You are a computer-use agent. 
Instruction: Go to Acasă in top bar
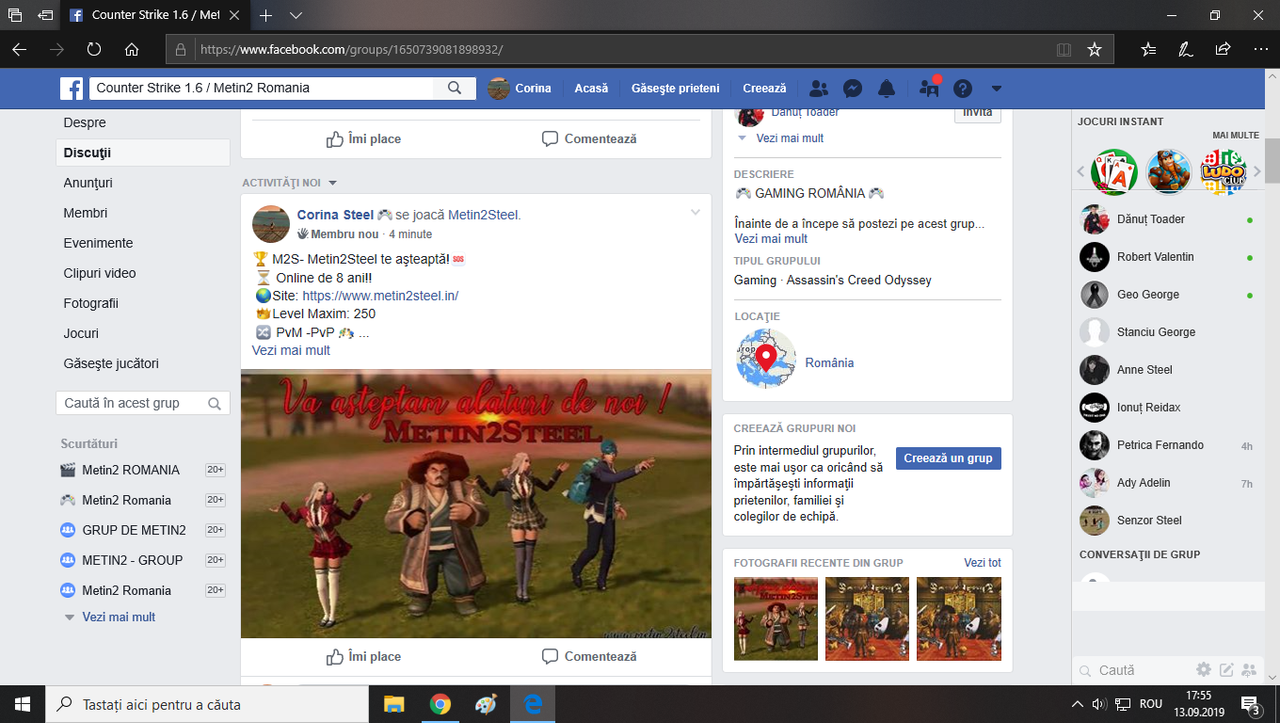pos(591,88)
